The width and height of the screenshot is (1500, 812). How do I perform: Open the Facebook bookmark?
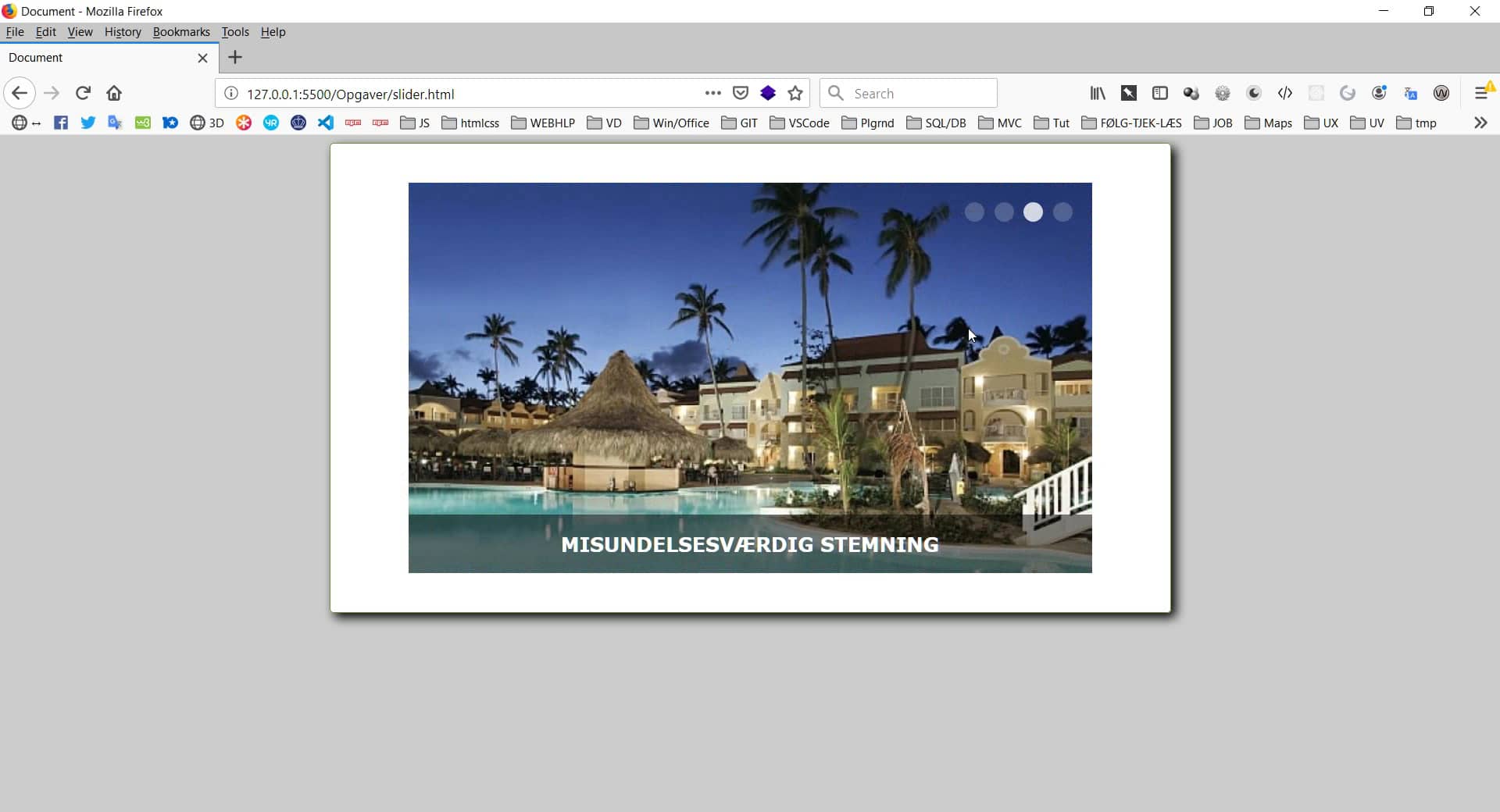[x=61, y=123]
